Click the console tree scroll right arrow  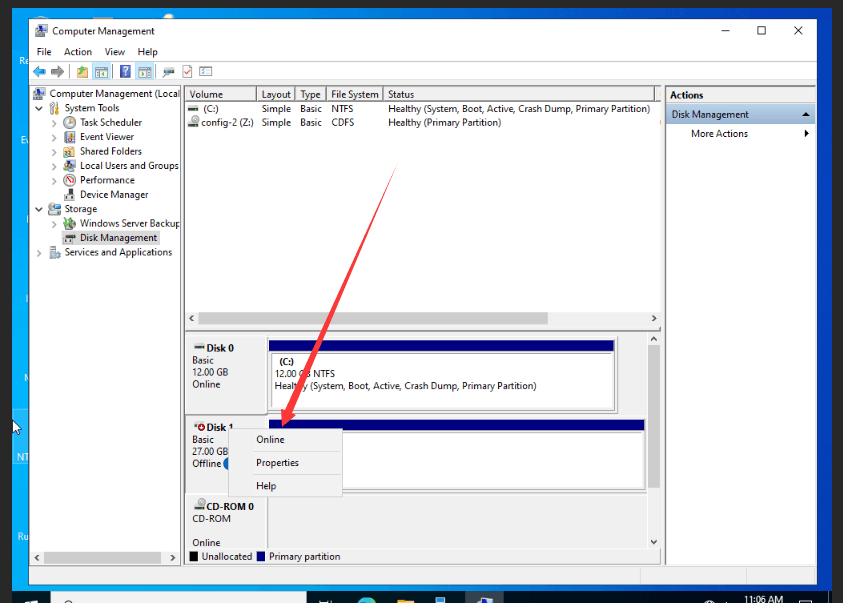click(172, 557)
